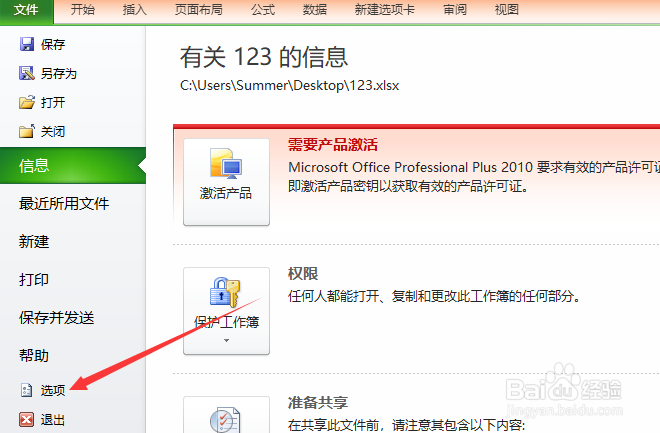This screenshot has width=660, height=433.
Task: Click the 准备共享 heading
Action: [x=318, y=402]
